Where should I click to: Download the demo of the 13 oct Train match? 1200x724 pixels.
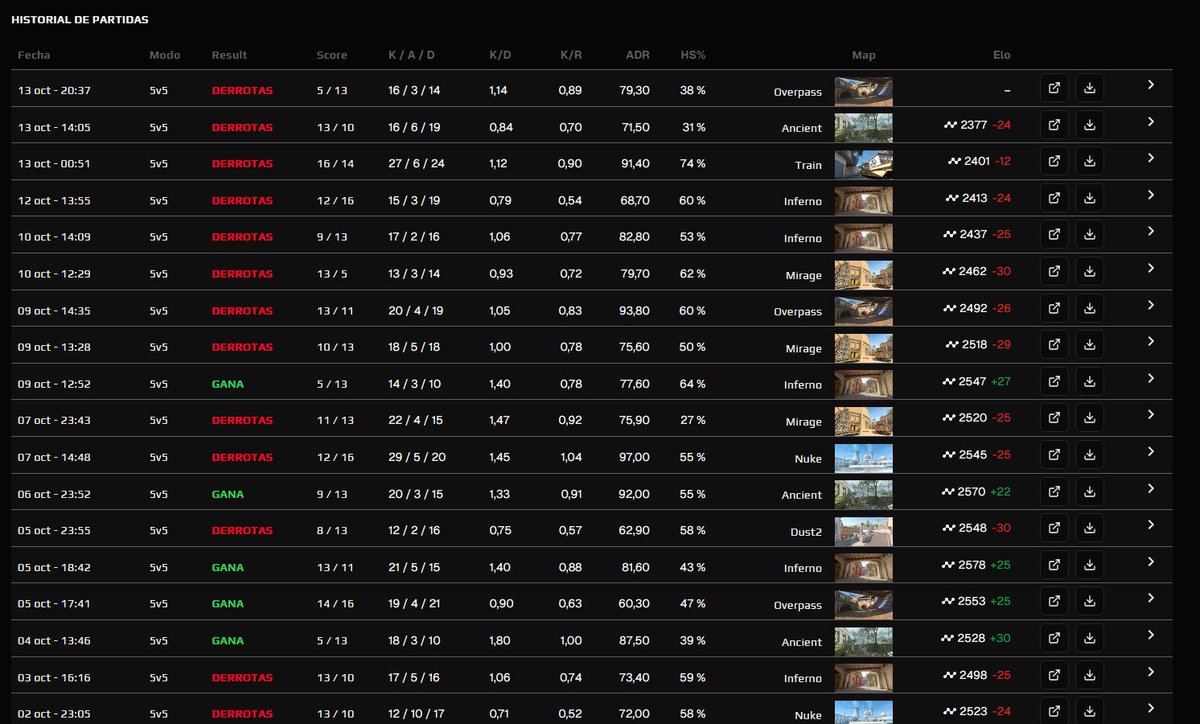click(1089, 161)
